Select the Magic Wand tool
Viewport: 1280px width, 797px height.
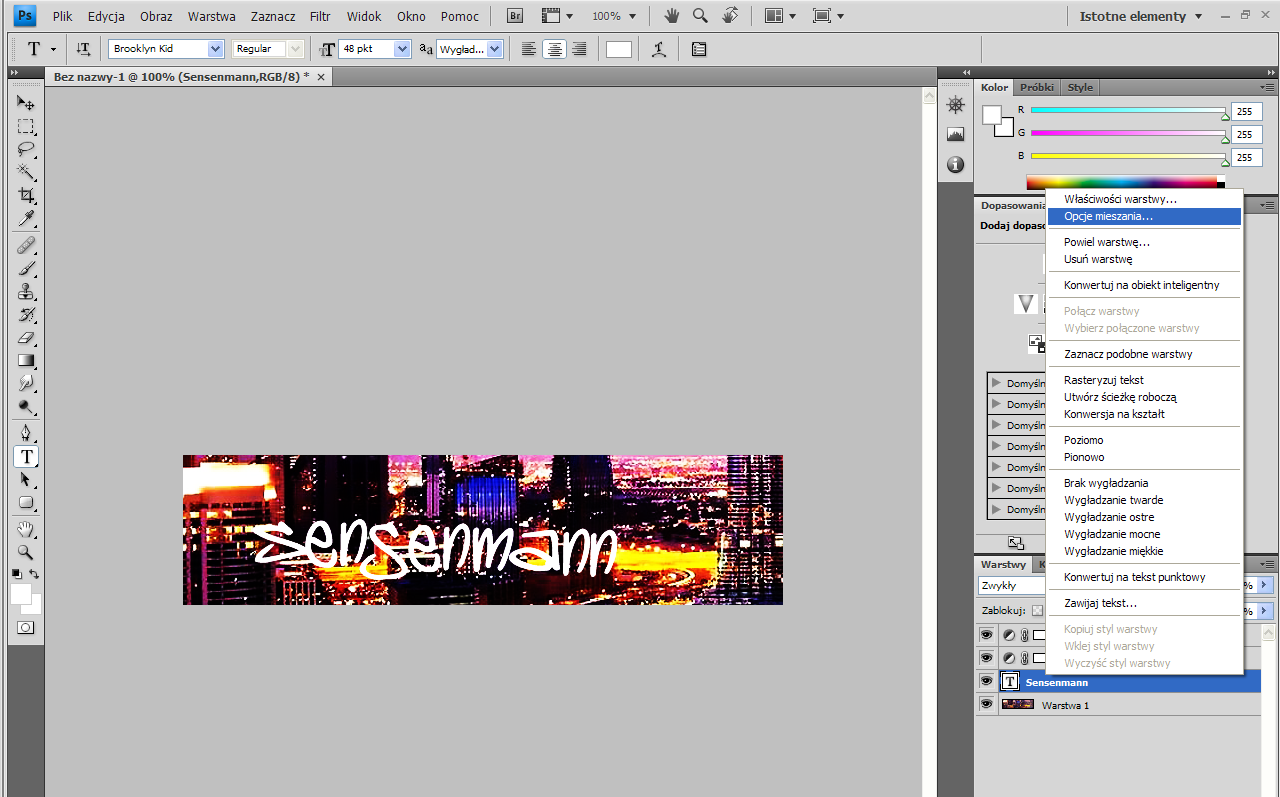[26, 172]
